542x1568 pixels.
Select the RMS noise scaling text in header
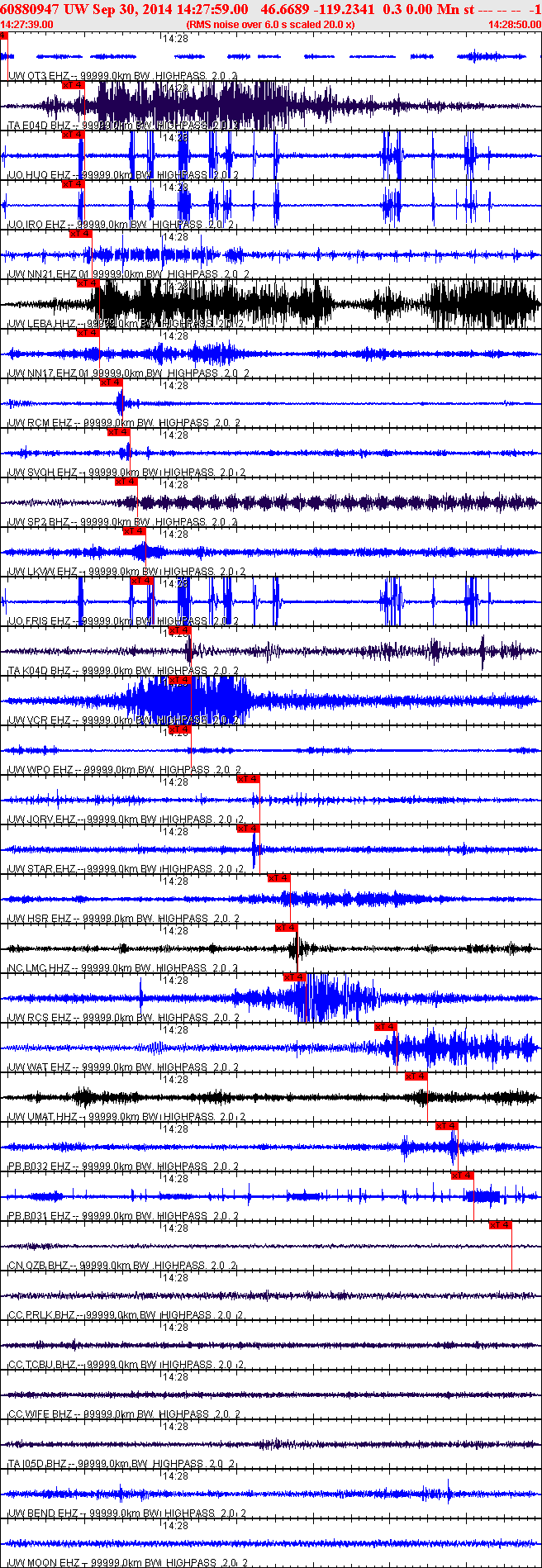[271, 25]
